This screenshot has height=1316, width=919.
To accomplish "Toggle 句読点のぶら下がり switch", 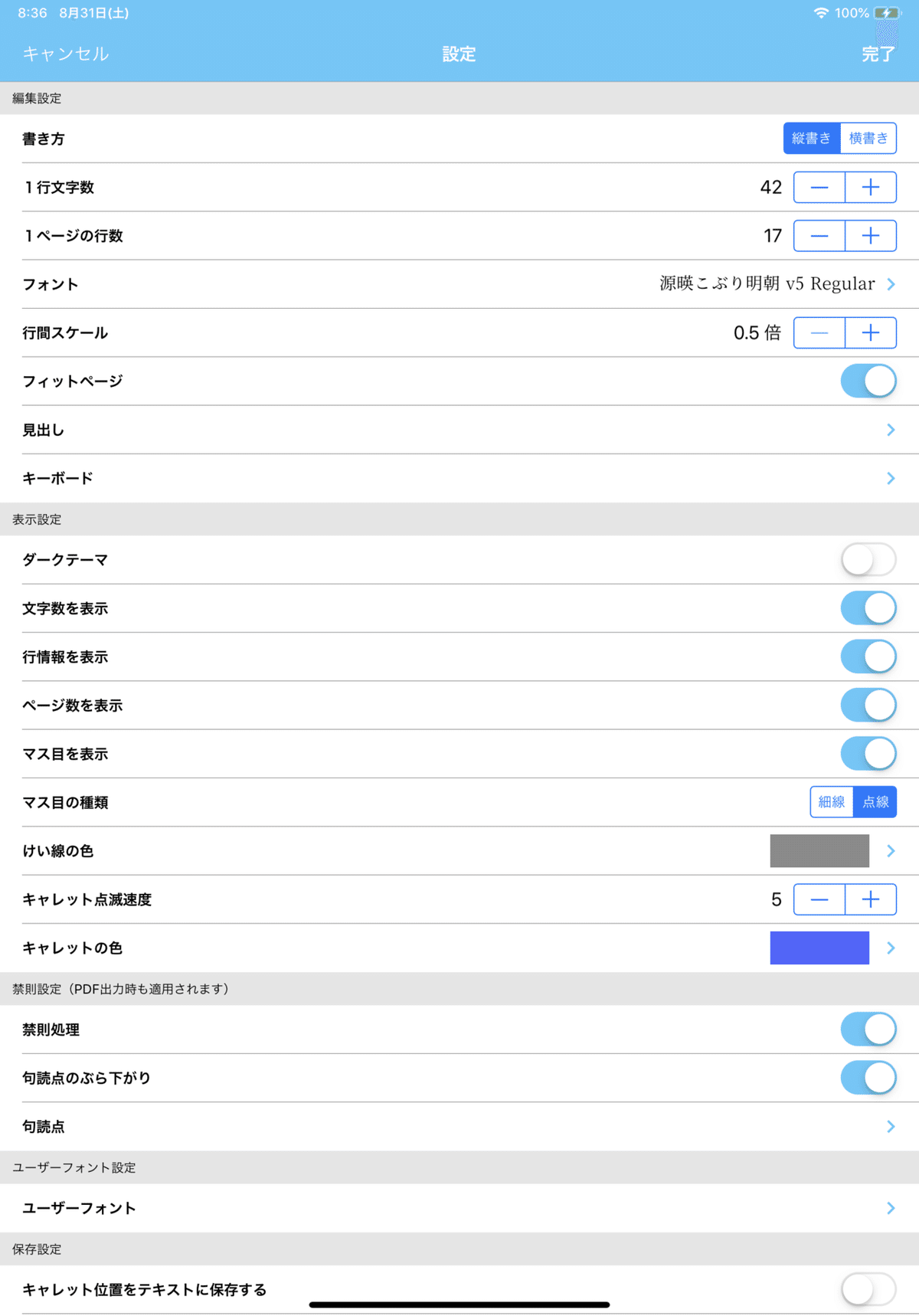I will pyautogui.click(x=868, y=1078).
